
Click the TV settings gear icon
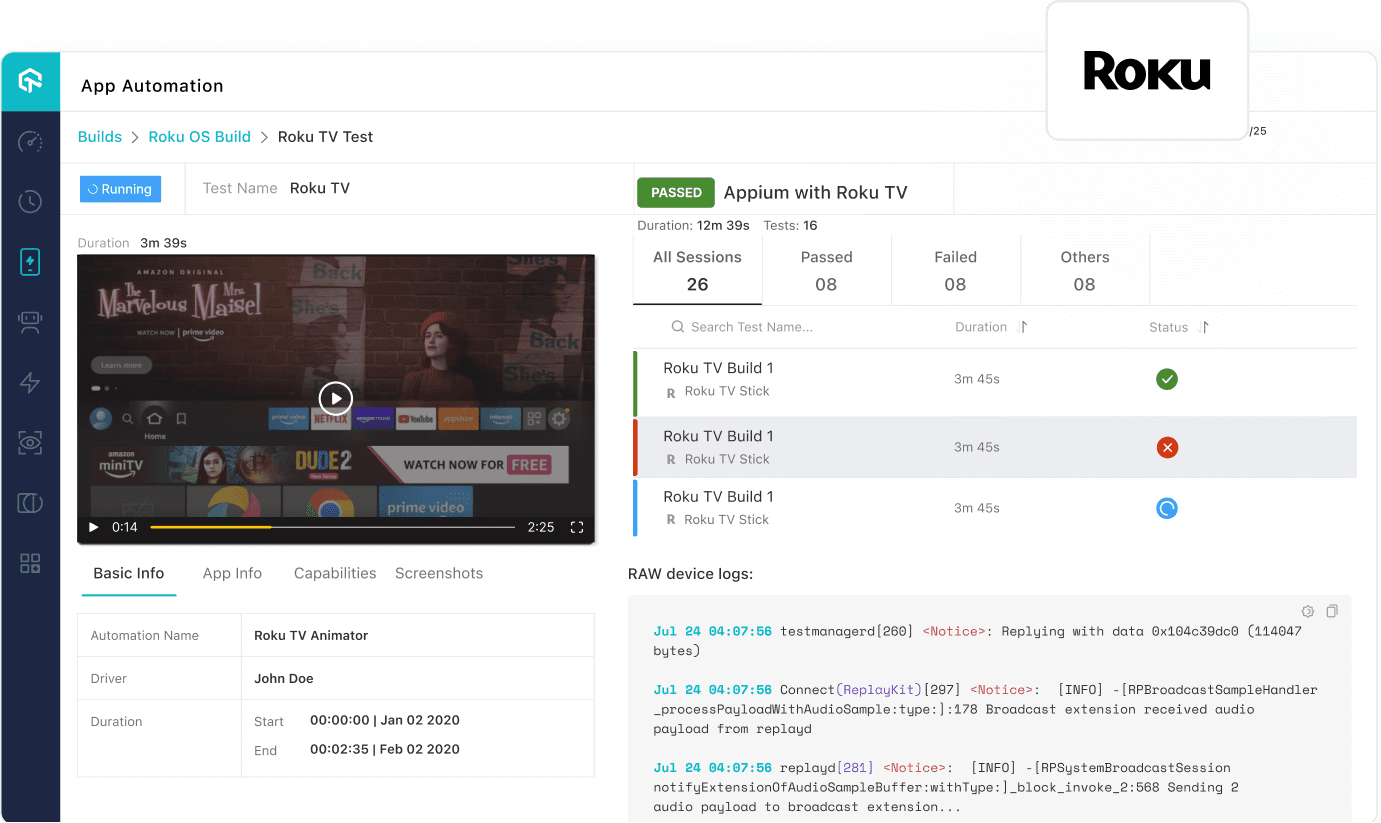(559, 419)
